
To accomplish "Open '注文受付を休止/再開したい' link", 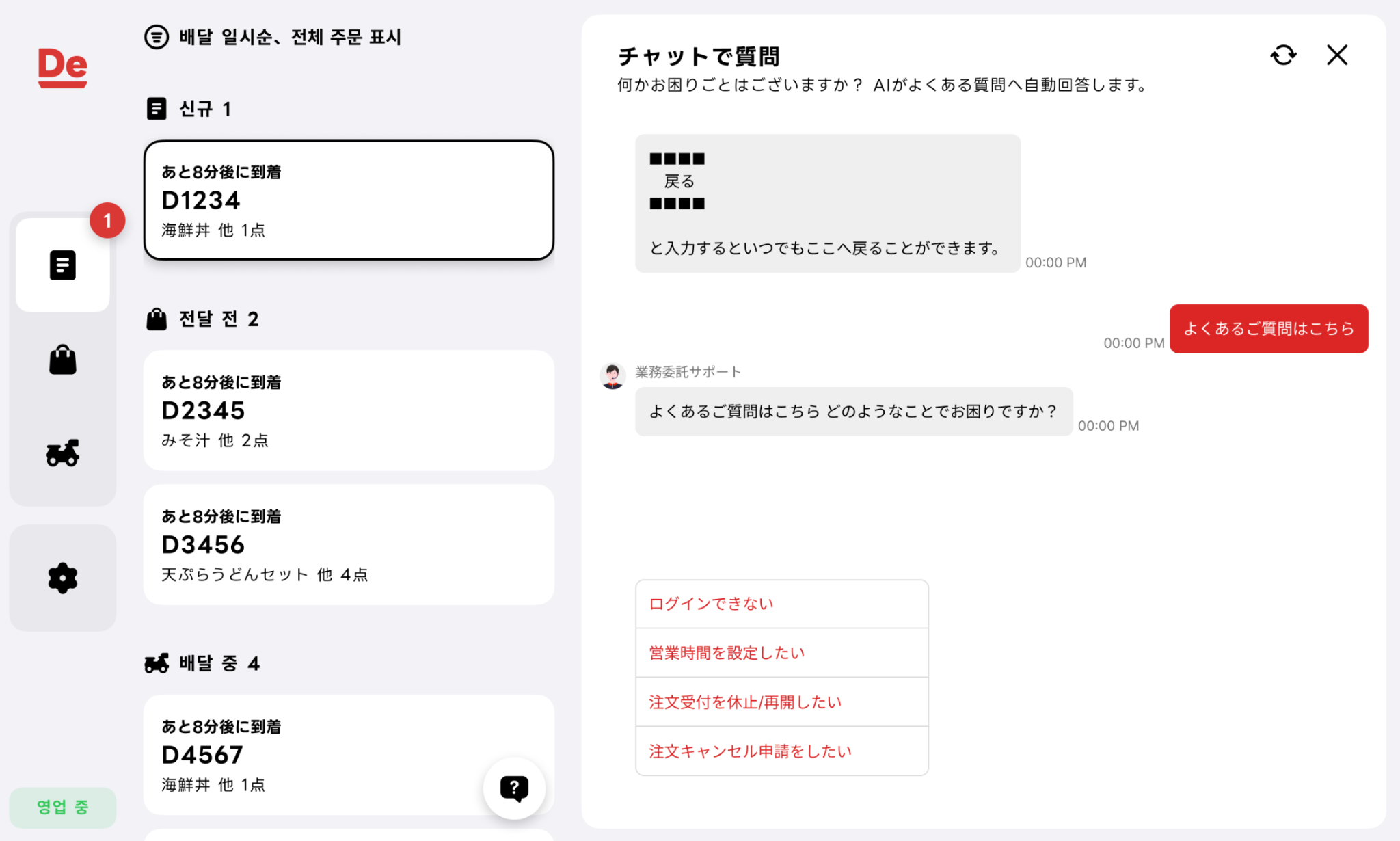I will 744,702.
